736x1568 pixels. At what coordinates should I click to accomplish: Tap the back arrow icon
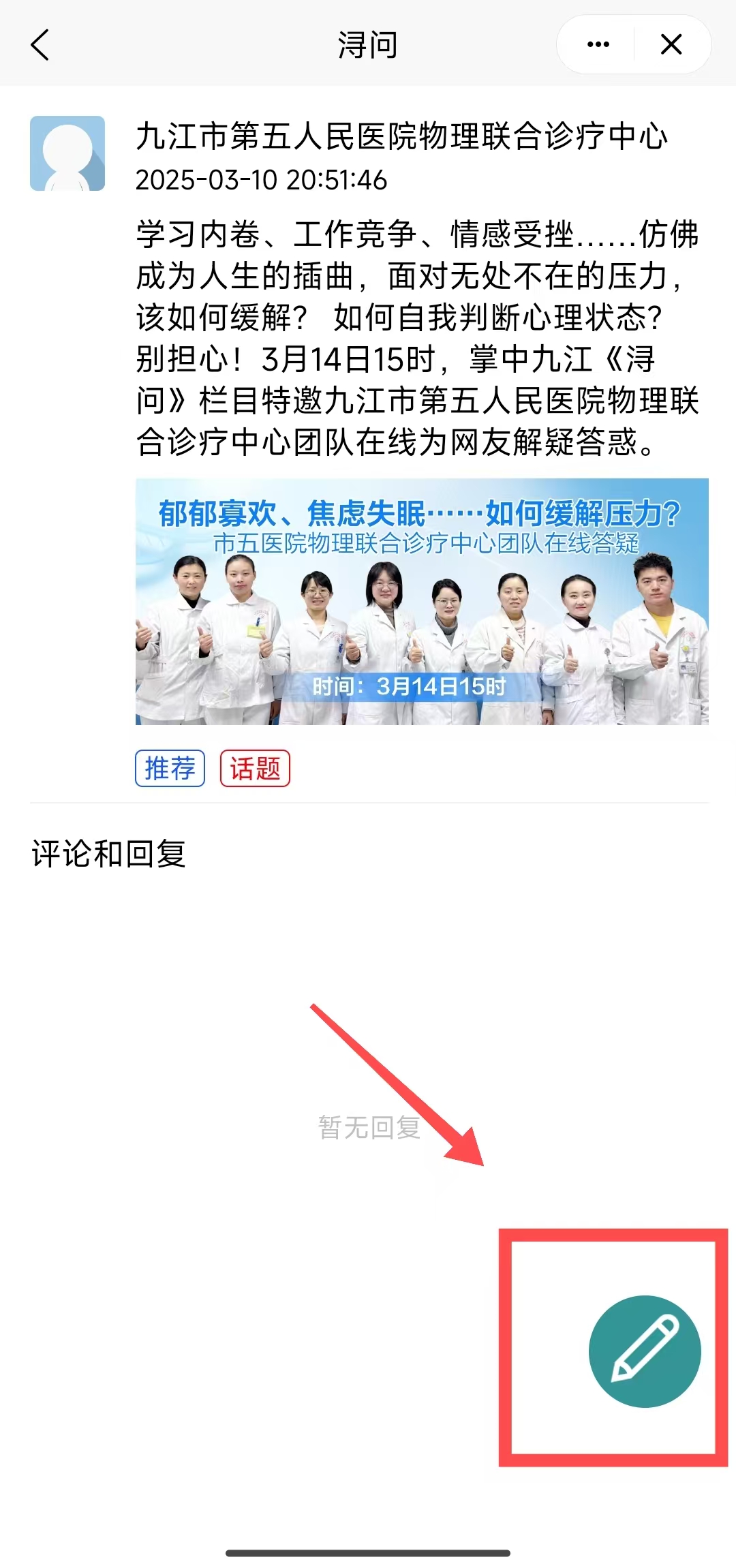40,45
